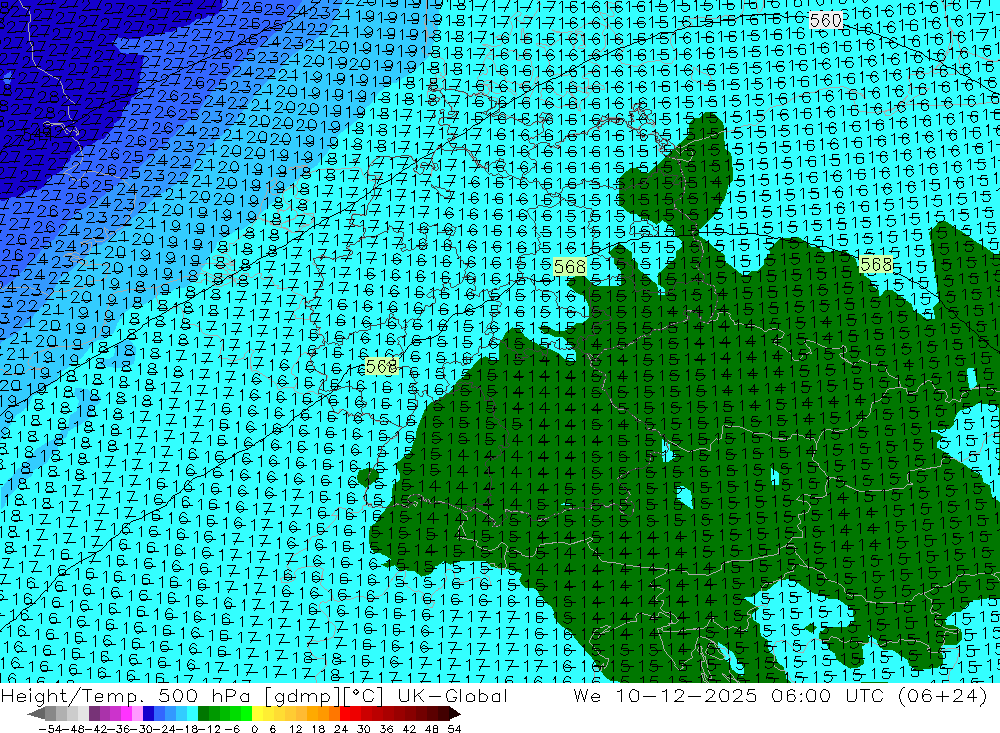Click the dark right arrow end of colorbar
This screenshot has width=1000, height=733.
(455, 714)
